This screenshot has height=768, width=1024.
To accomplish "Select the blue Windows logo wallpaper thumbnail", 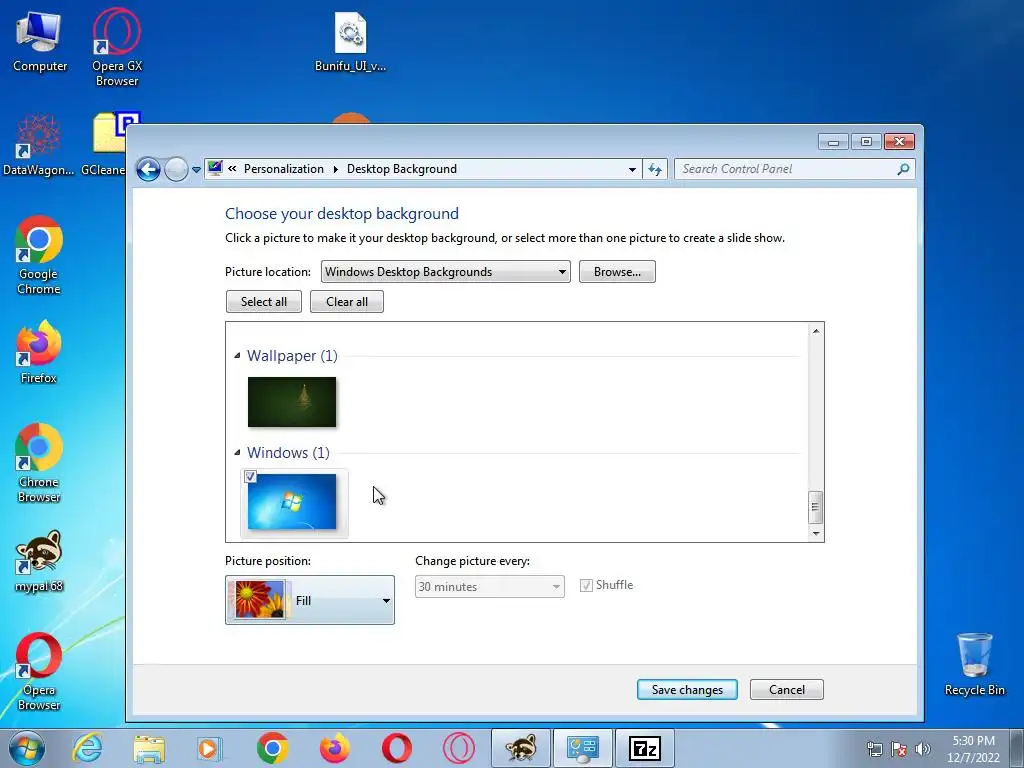I will click(292, 502).
